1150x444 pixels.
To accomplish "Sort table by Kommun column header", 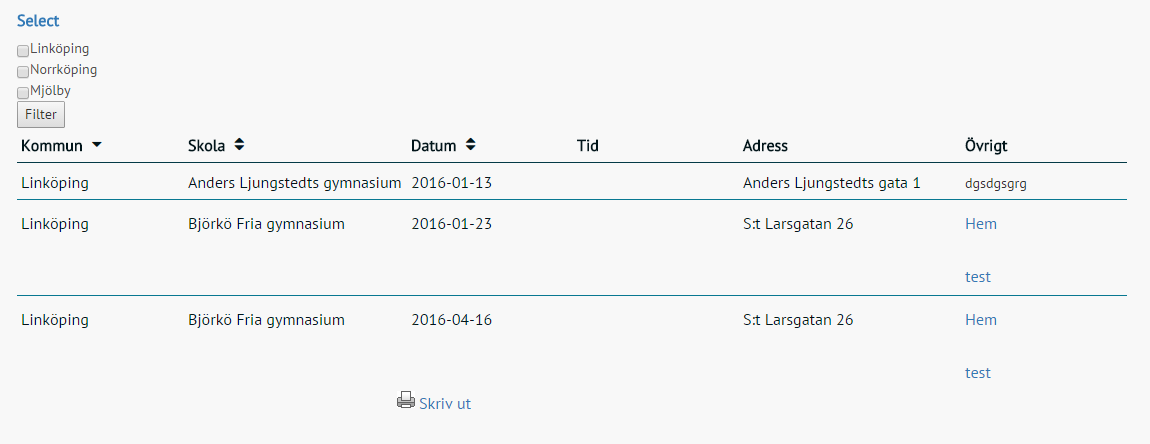I will pyautogui.click(x=51, y=145).
